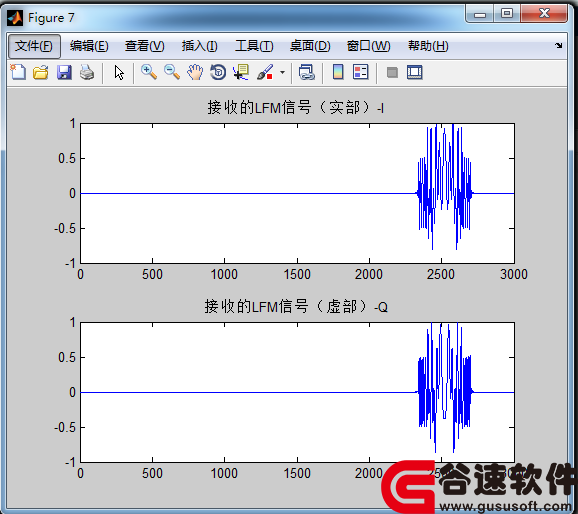Click the title 接收的LFM信号（实部）-I
Screen dimensions: 578x514
coord(296,108)
